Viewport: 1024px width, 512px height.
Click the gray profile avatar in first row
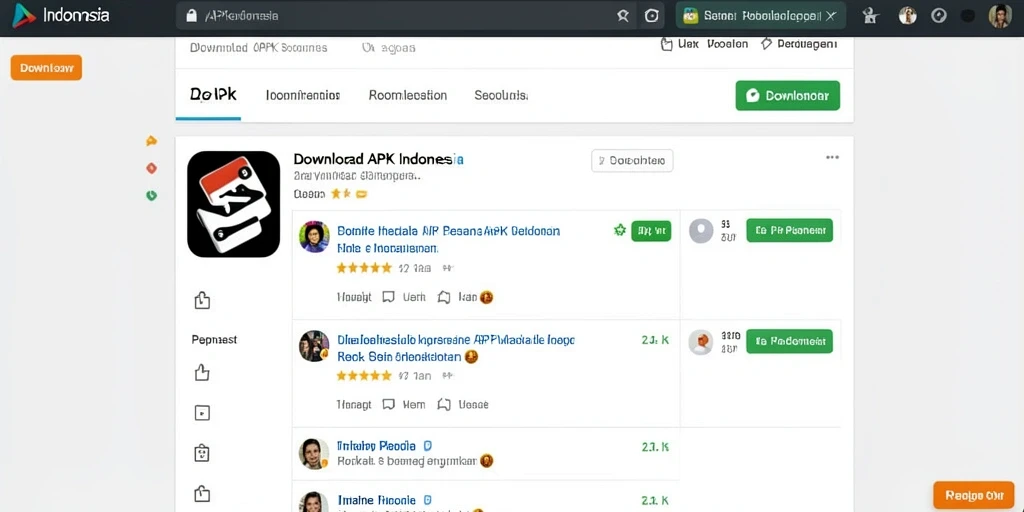click(x=701, y=231)
